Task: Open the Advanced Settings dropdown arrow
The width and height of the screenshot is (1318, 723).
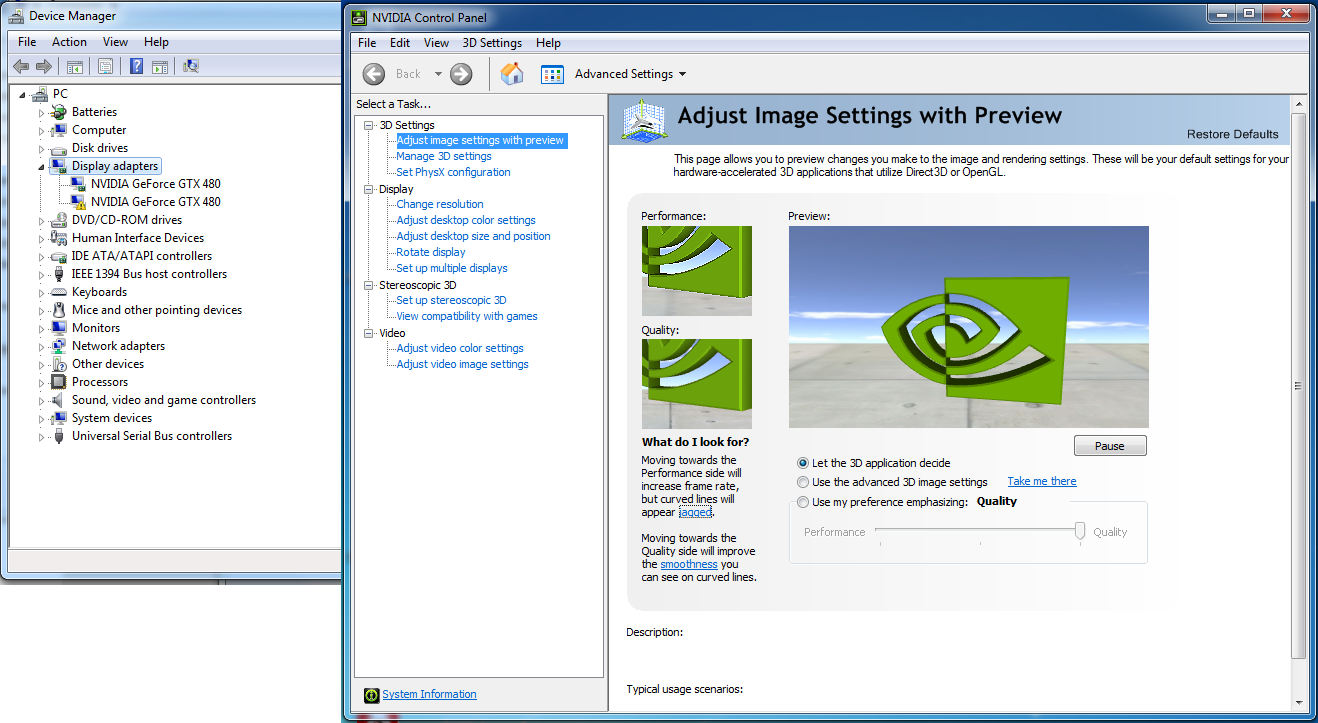Action: tap(682, 74)
